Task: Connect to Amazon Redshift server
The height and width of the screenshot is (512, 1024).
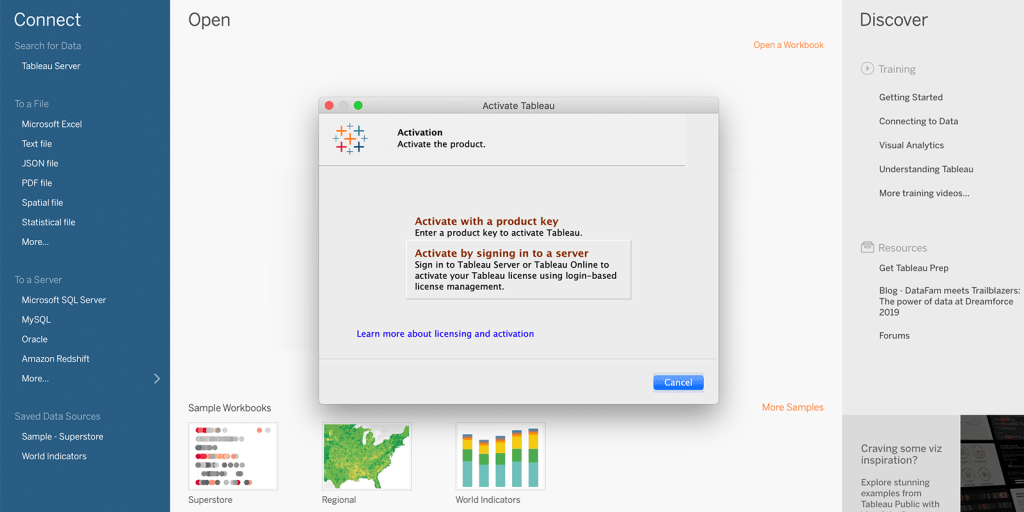Action: pos(55,359)
